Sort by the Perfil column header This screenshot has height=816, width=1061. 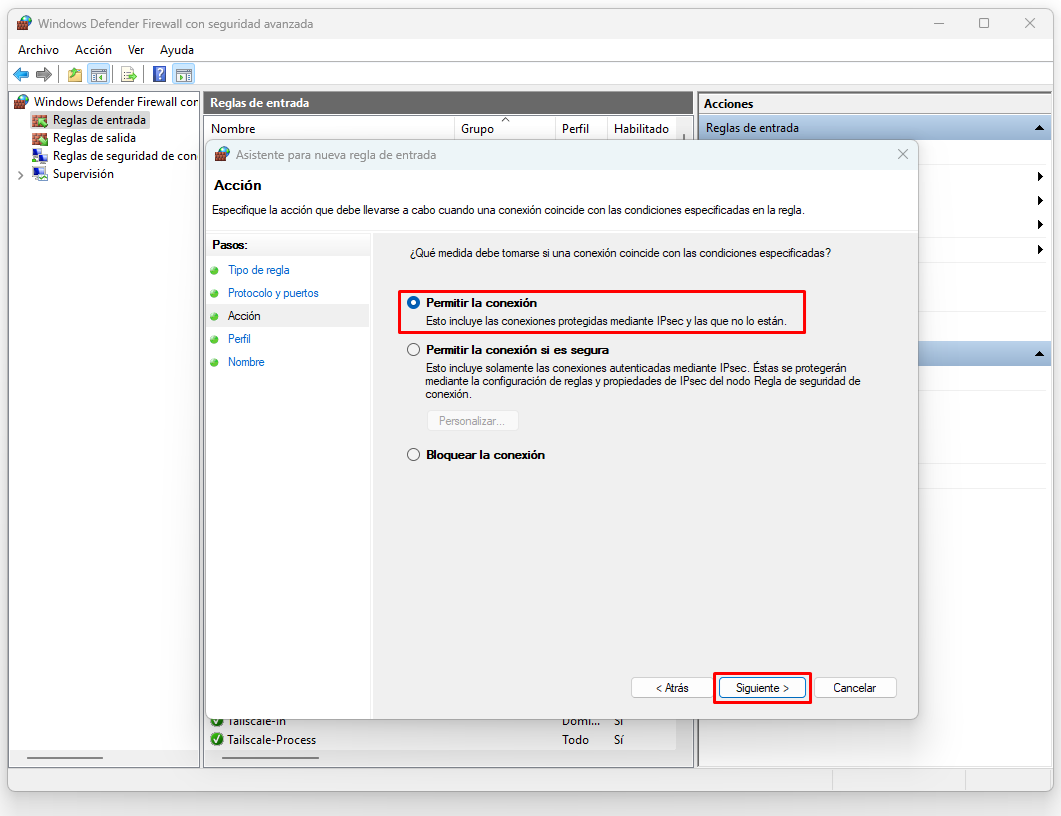click(581, 129)
